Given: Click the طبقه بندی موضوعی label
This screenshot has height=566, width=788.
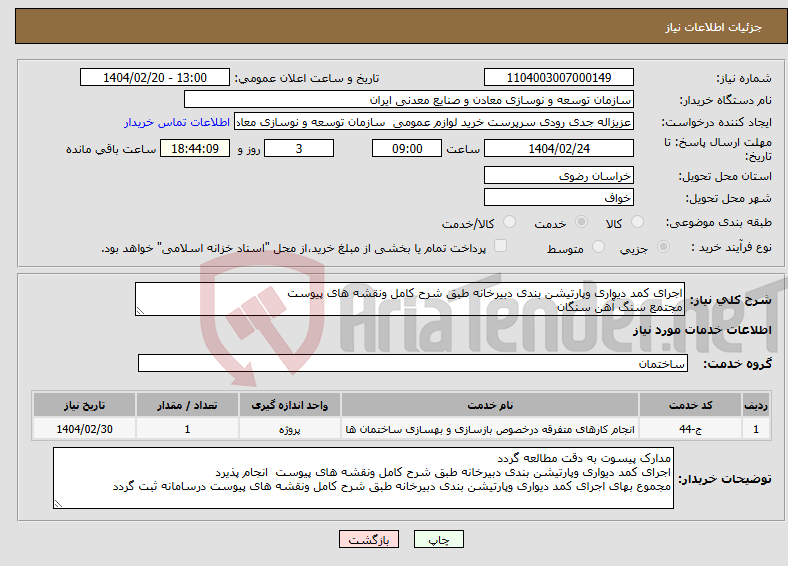Looking at the screenshot, I should [x=719, y=222].
